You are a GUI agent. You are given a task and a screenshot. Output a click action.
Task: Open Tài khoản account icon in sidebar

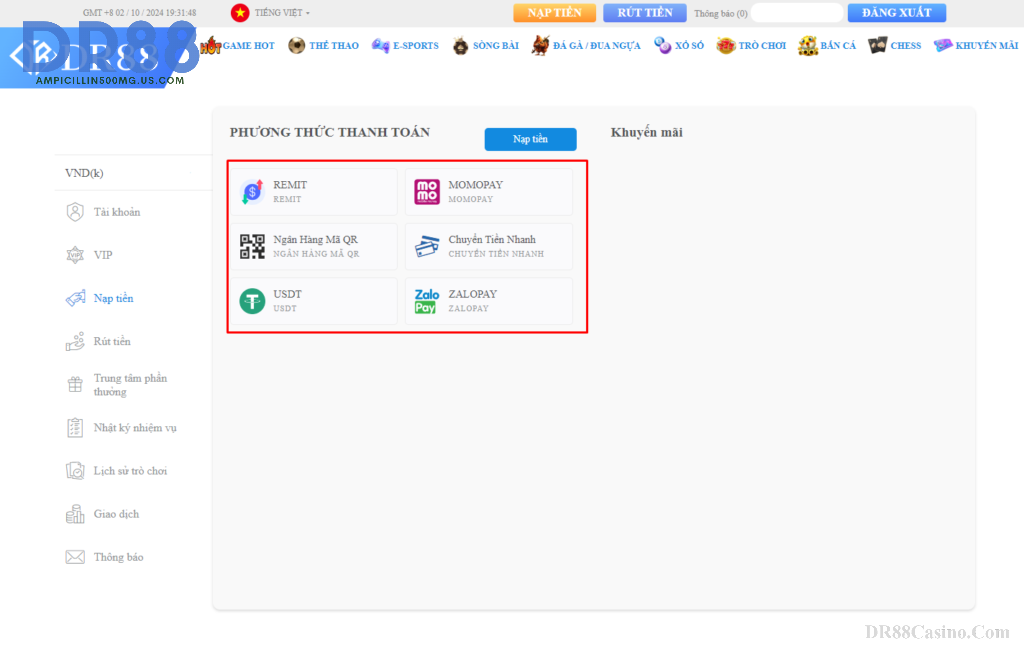(x=75, y=212)
